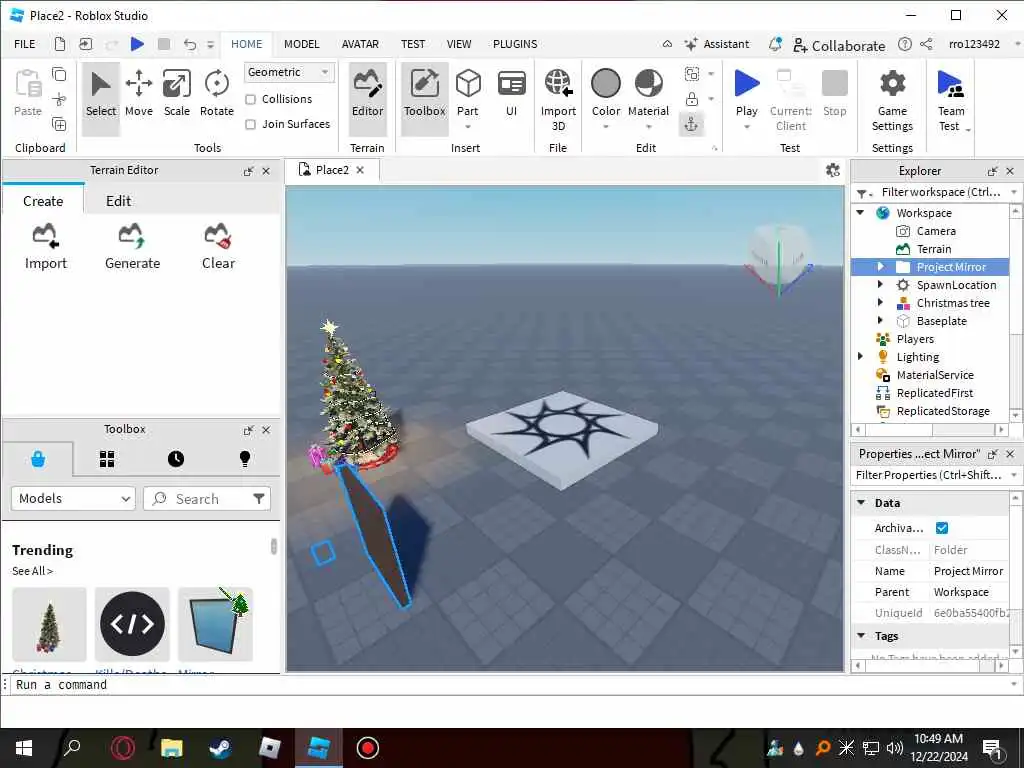Click the Filter workspace field
The image size is (1024, 768).
(940, 192)
